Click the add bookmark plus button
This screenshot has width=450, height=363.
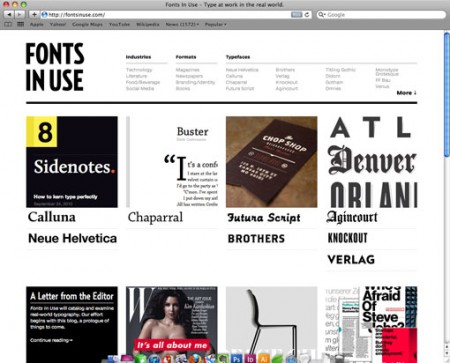34,15
